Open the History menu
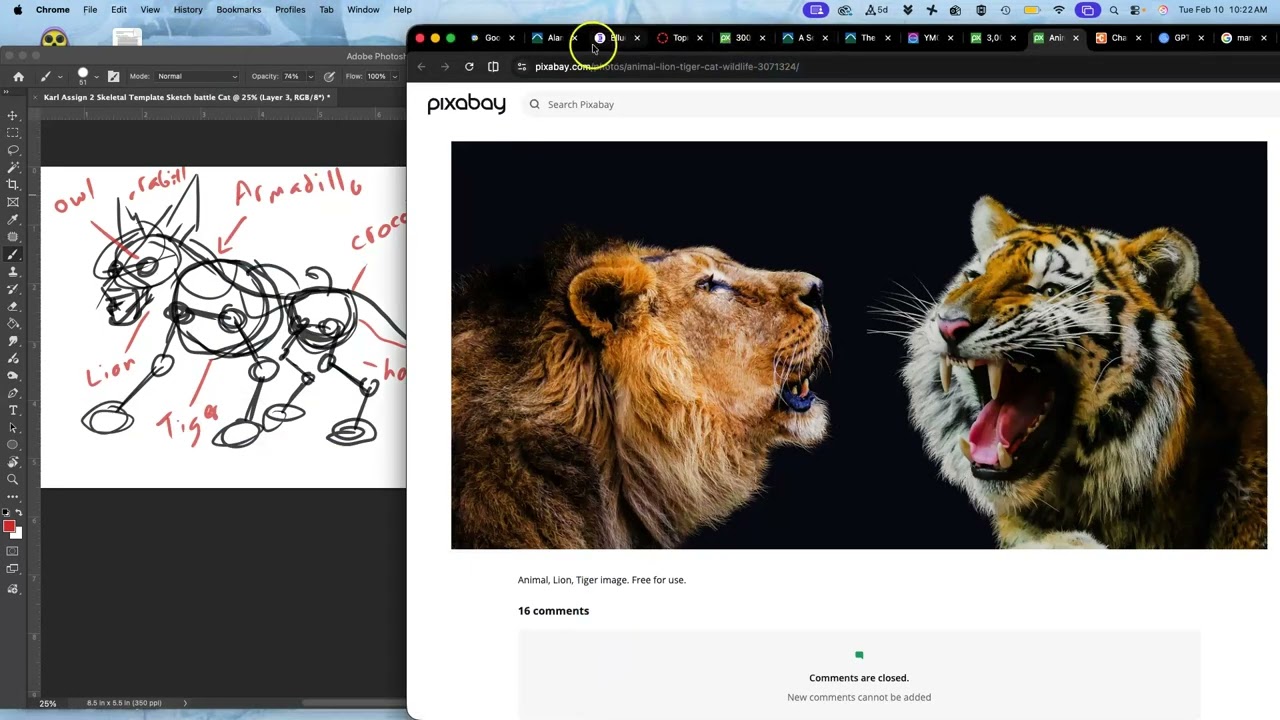Image resolution: width=1280 pixels, height=720 pixels. click(x=187, y=10)
